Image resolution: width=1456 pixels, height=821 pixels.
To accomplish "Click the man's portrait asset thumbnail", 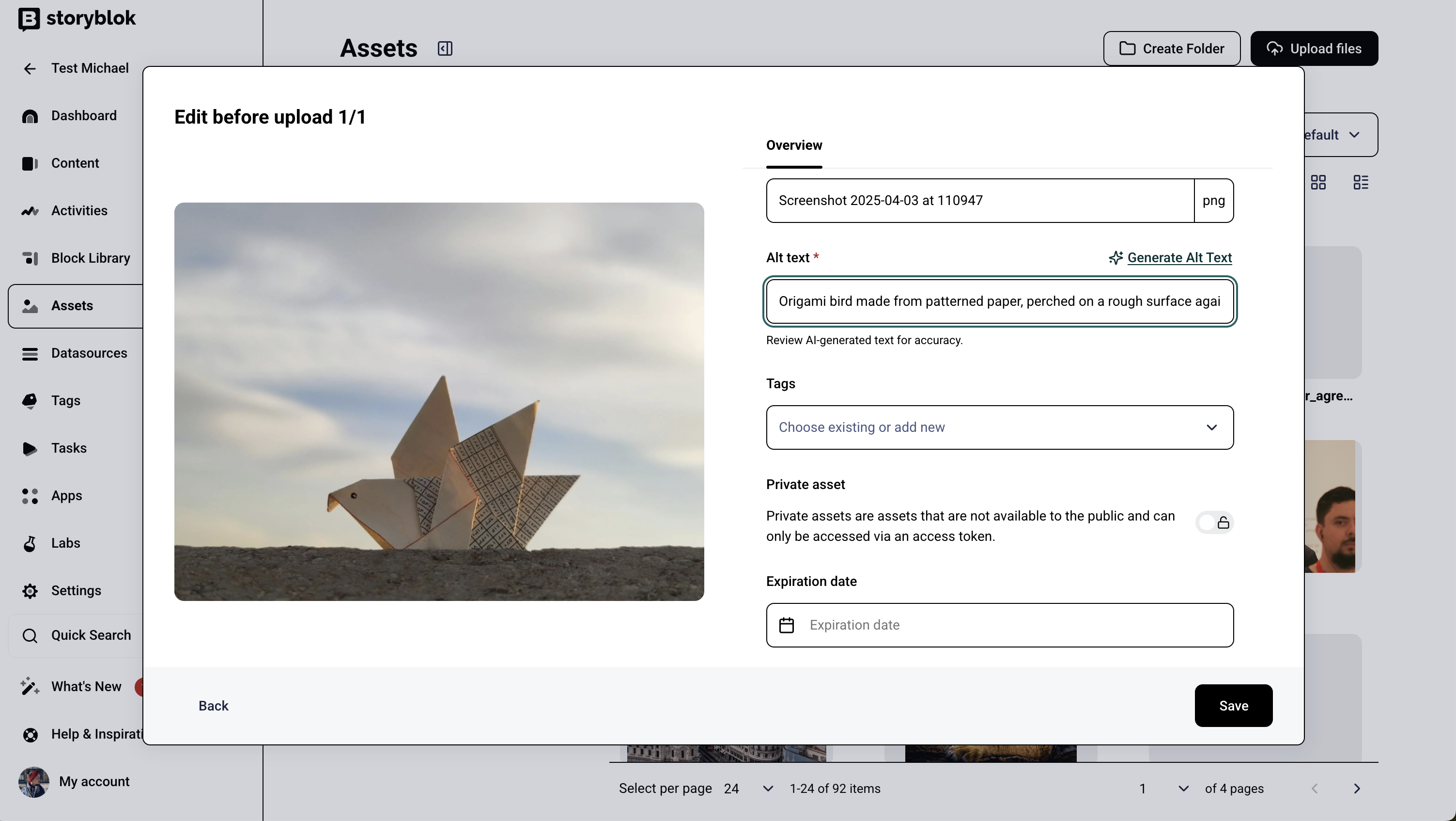I will [x=1330, y=506].
